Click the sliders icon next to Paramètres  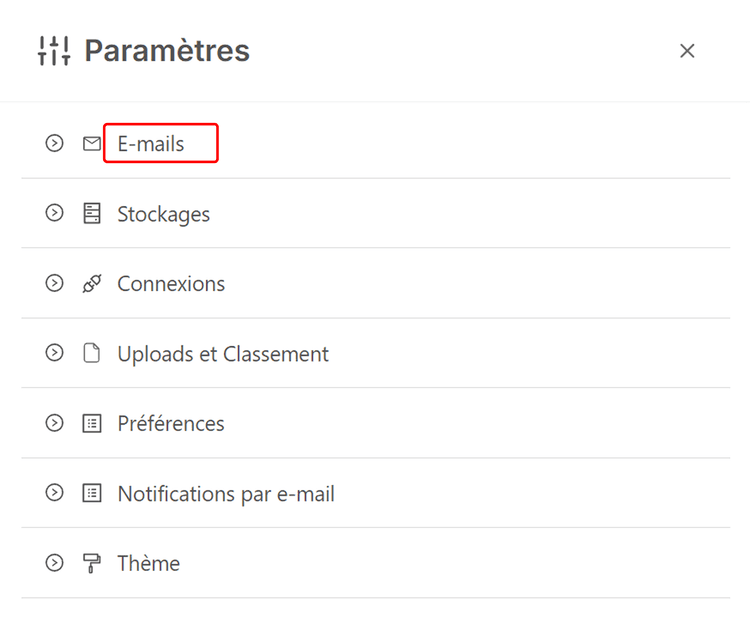tap(54, 51)
